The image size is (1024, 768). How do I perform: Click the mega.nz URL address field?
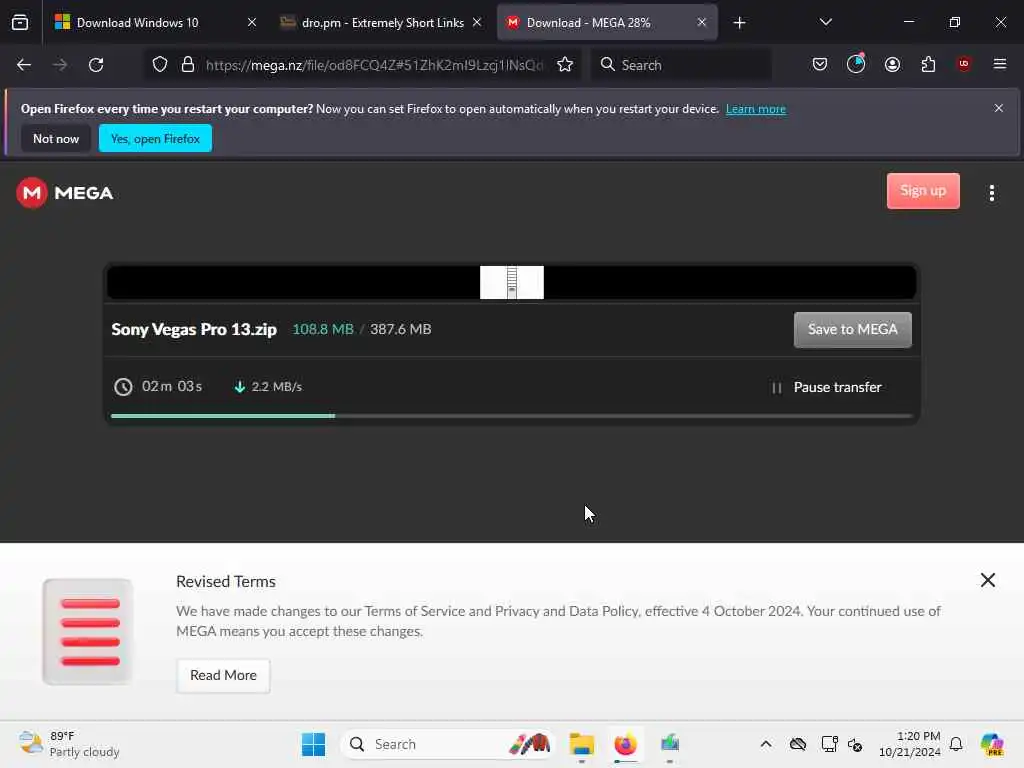(x=374, y=65)
